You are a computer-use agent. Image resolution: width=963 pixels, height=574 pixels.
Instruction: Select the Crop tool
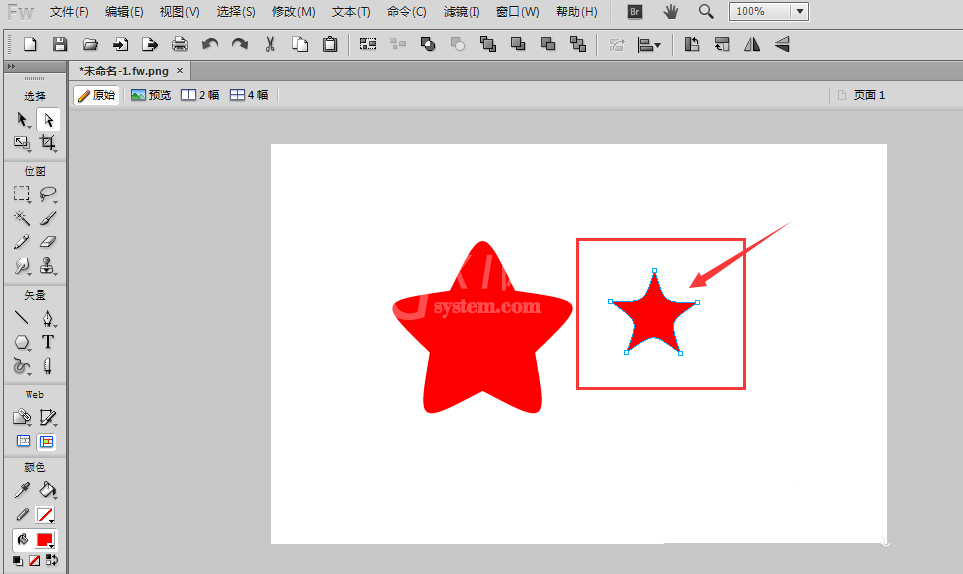48,143
